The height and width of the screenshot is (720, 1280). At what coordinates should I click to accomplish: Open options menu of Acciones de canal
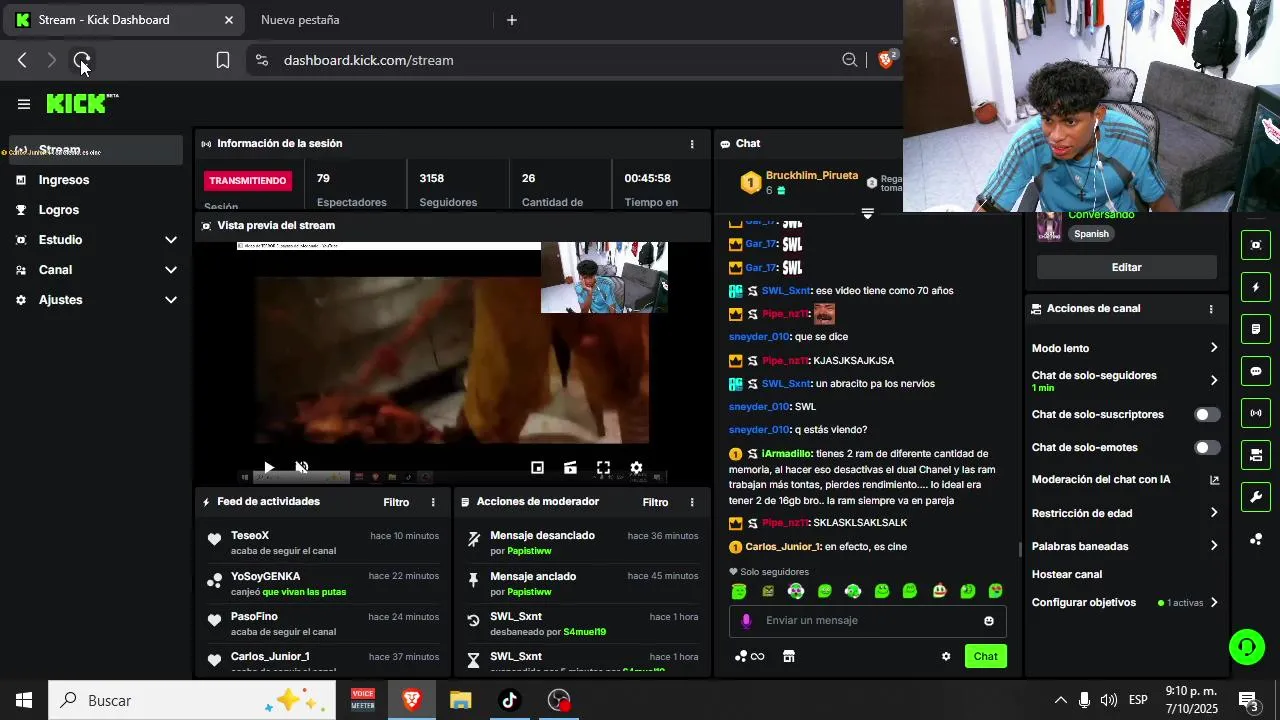(1211, 309)
